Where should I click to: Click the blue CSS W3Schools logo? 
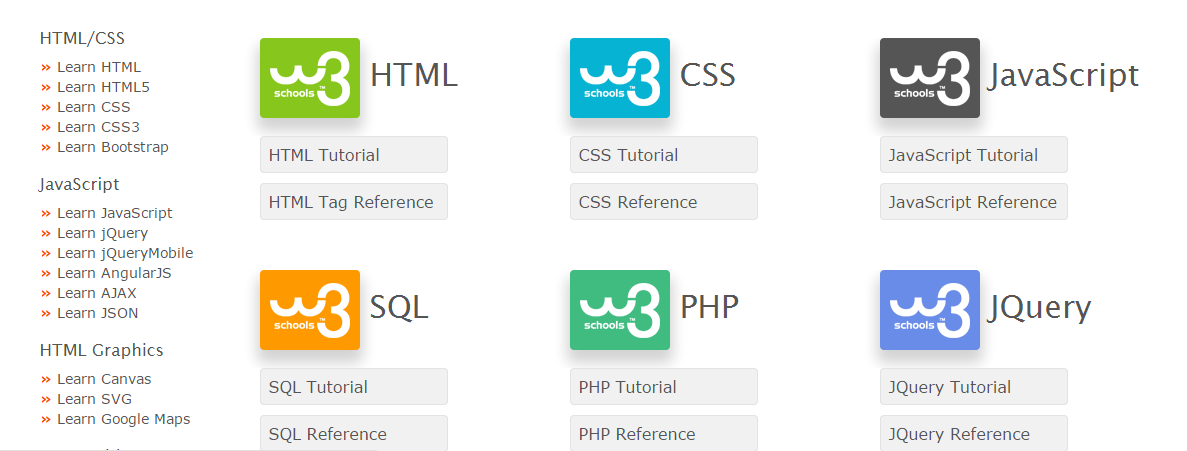click(619, 78)
